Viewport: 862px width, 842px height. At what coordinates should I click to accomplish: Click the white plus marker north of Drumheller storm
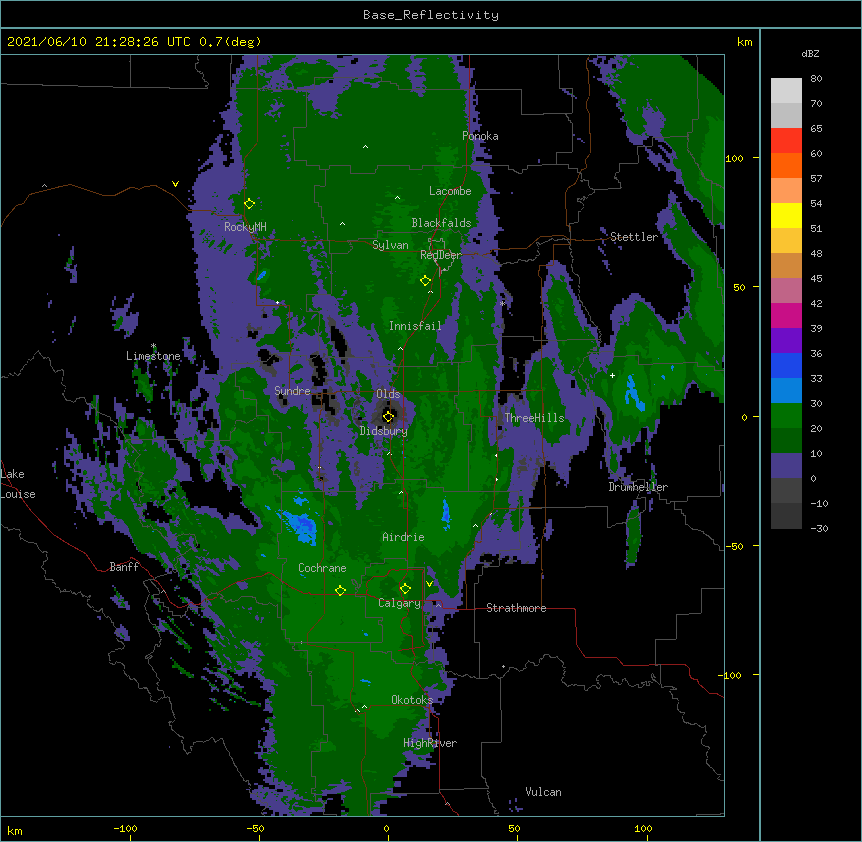point(612,375)
